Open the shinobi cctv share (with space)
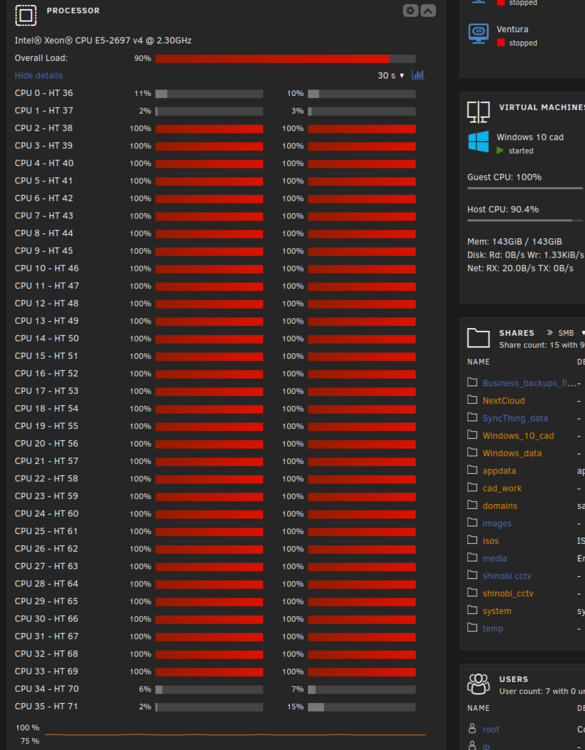Image resolution: width=585 pixels, height=750 pixels. 507,576
